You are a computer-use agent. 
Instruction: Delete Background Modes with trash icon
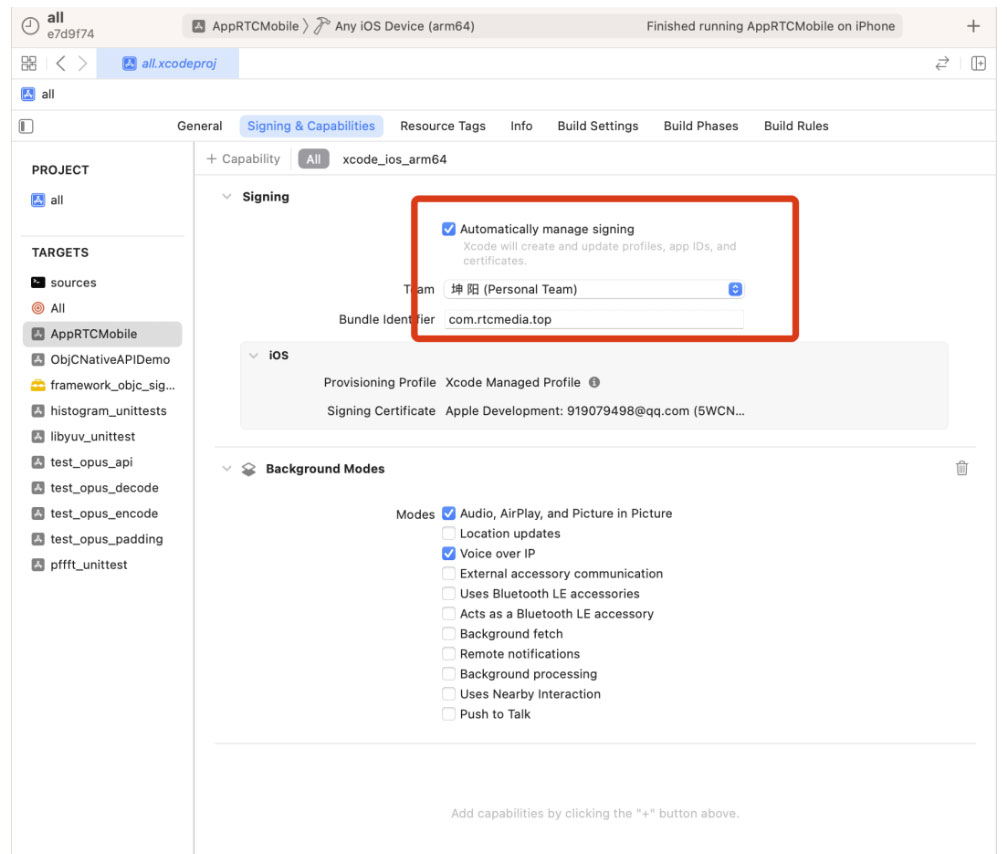(x=962, y=468)
